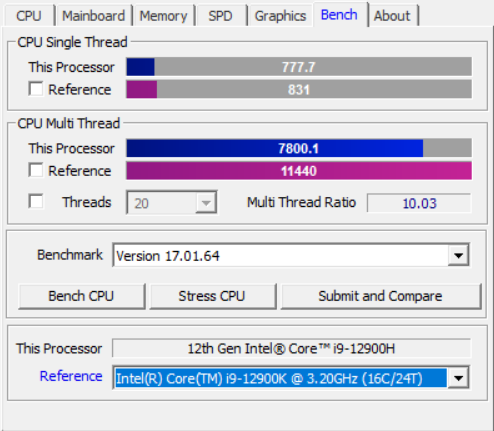494x431 pixels.
Task: Switch to the CPU tab
Action: coord(29,16)
